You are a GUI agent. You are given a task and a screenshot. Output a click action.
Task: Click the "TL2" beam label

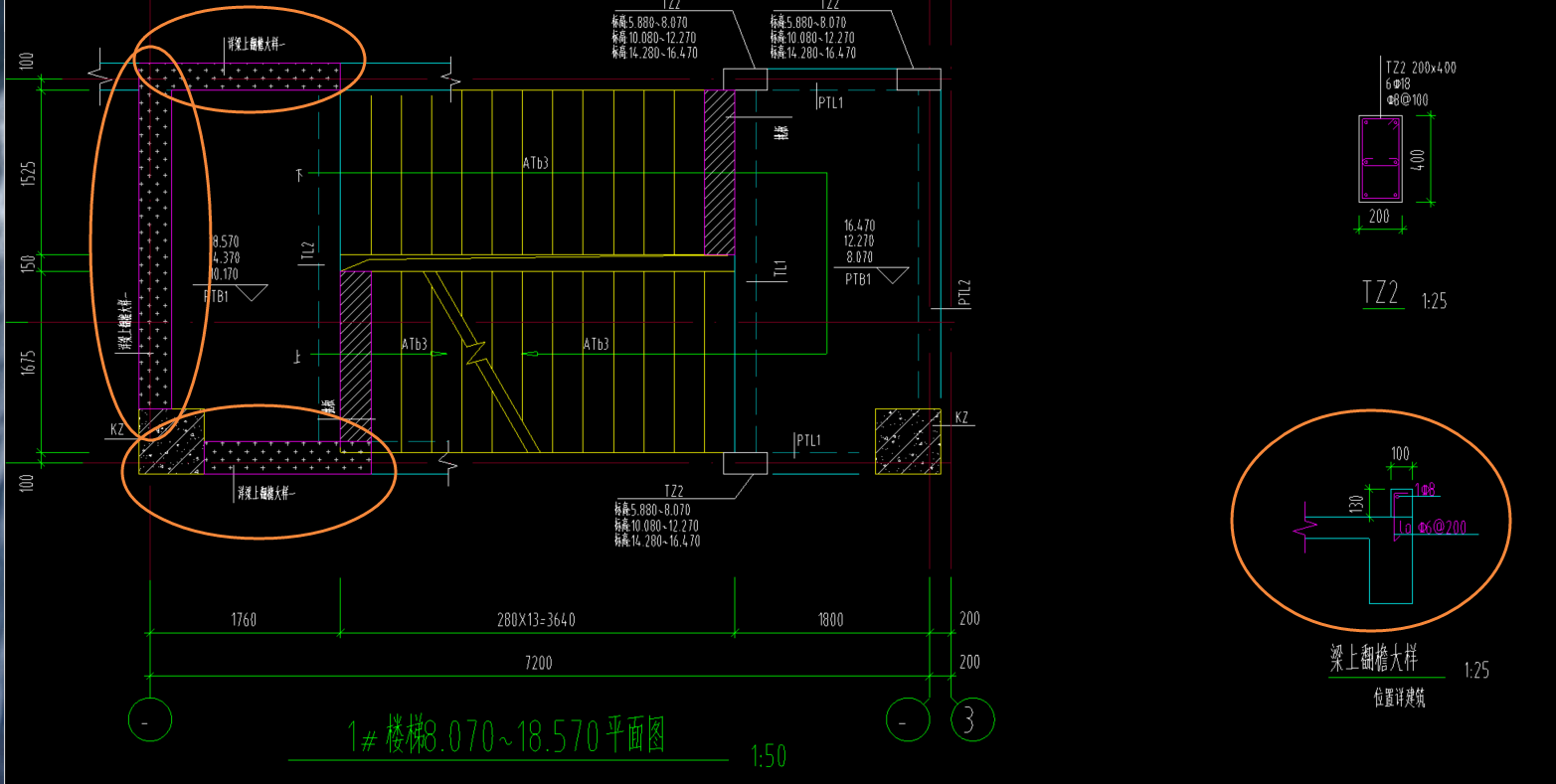tap(308, 252)
